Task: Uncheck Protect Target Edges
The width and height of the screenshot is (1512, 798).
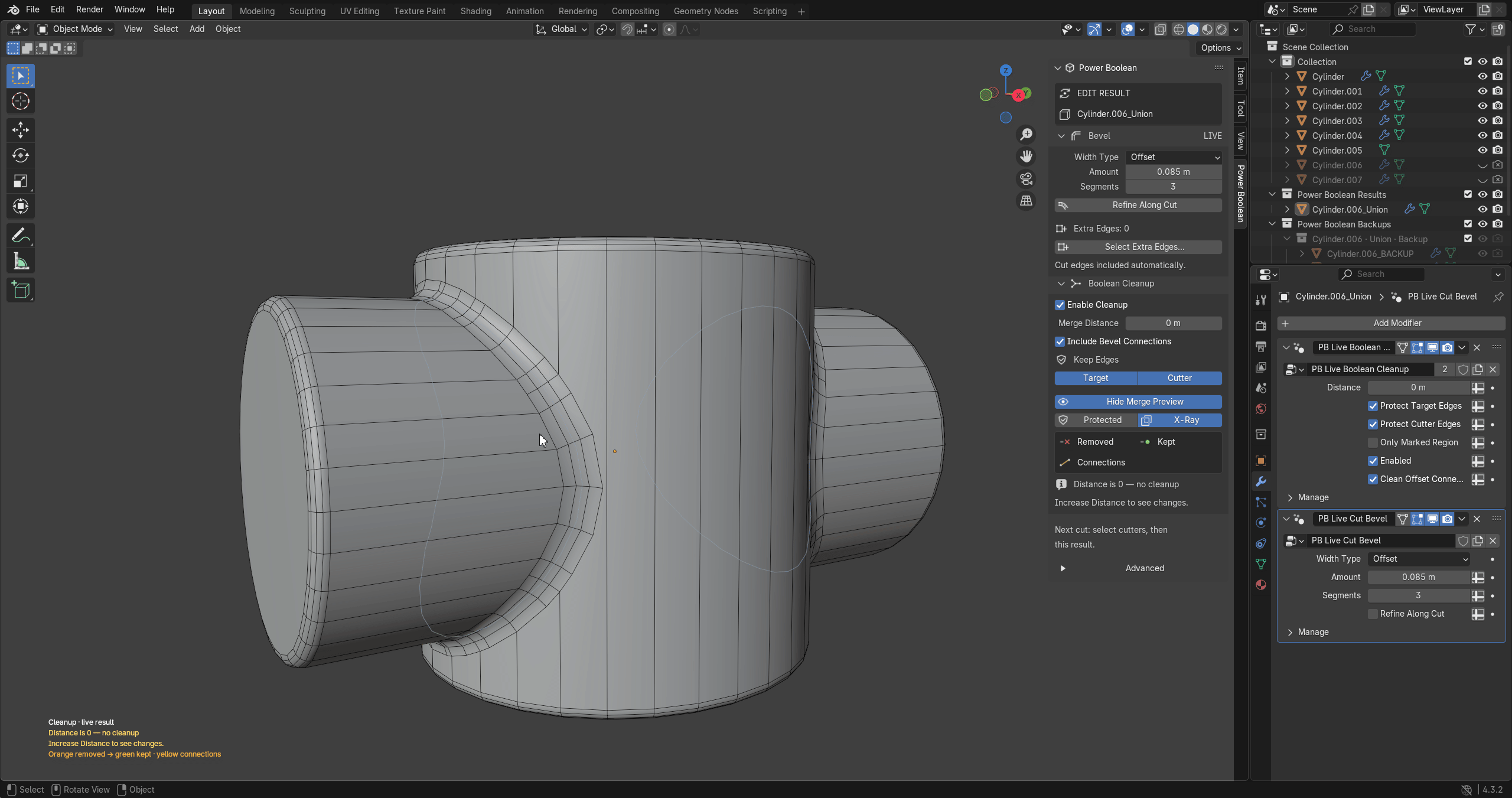Action: pyautogui.click(x=1373, y=406)
